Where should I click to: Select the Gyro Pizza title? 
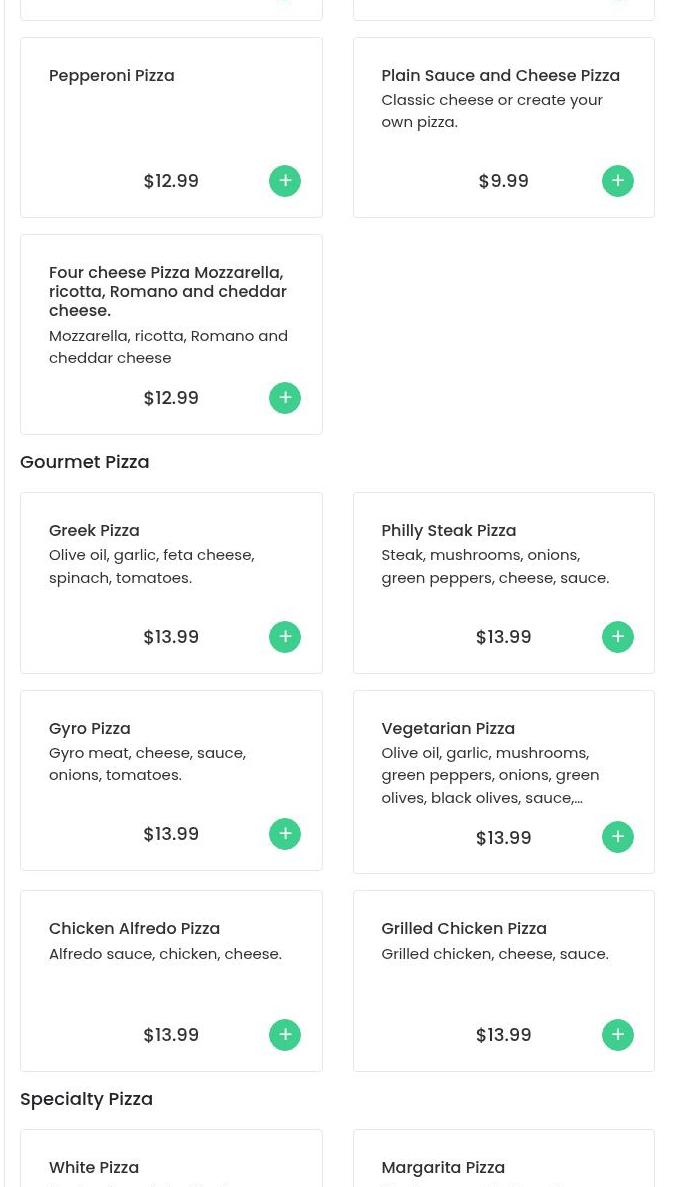89,728
